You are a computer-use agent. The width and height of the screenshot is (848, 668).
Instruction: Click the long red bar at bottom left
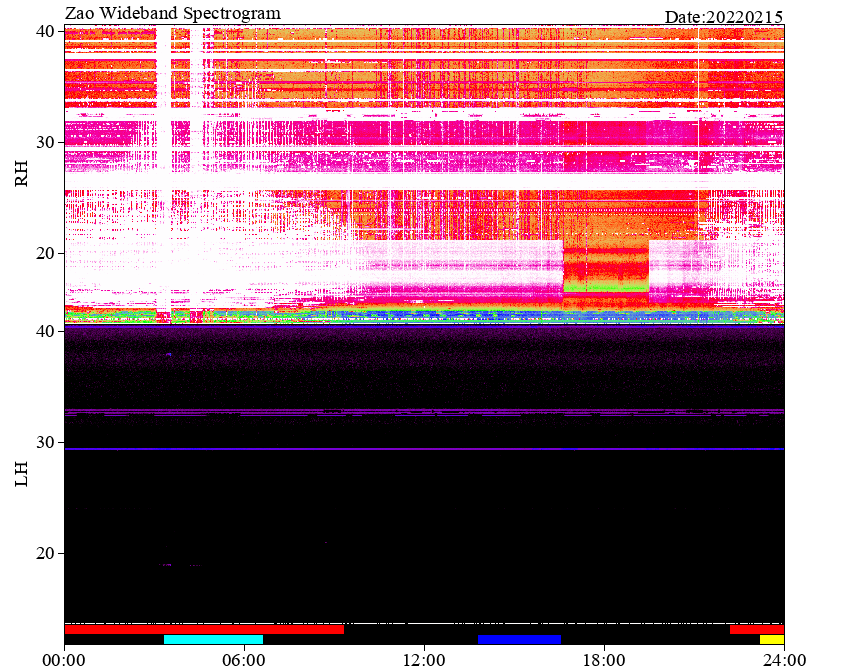click(204, 630)
